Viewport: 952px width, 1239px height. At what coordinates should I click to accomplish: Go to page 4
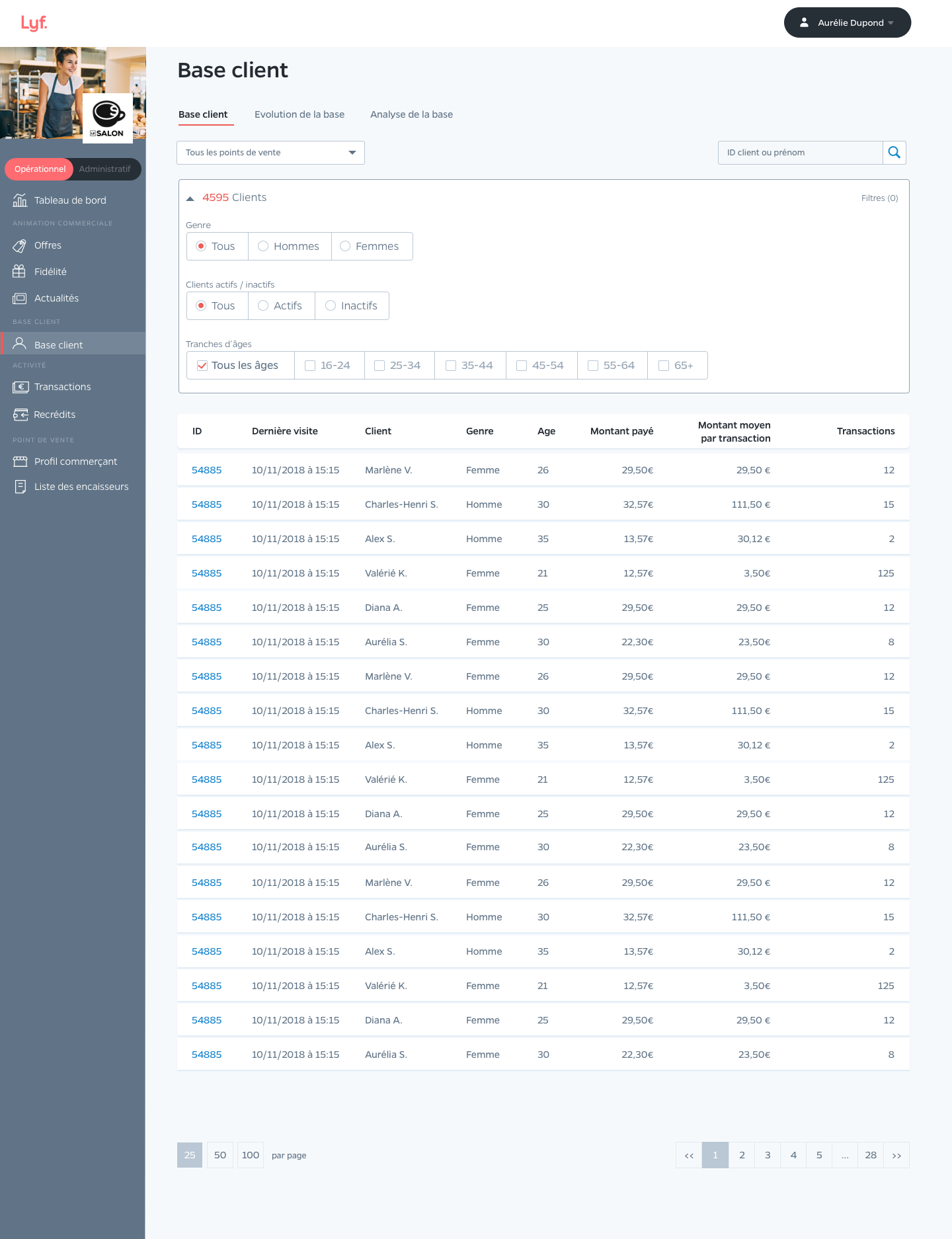pyautogui.click(x=793, y=1155)
